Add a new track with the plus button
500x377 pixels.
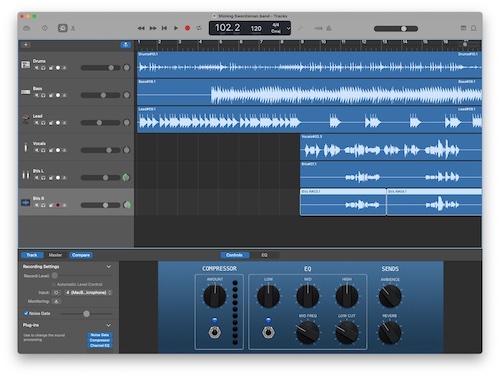click(x=26, y=45)
